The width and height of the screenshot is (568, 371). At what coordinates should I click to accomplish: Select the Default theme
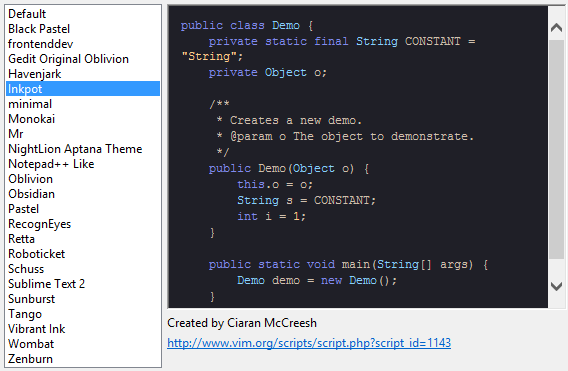(x=83, y=14)
